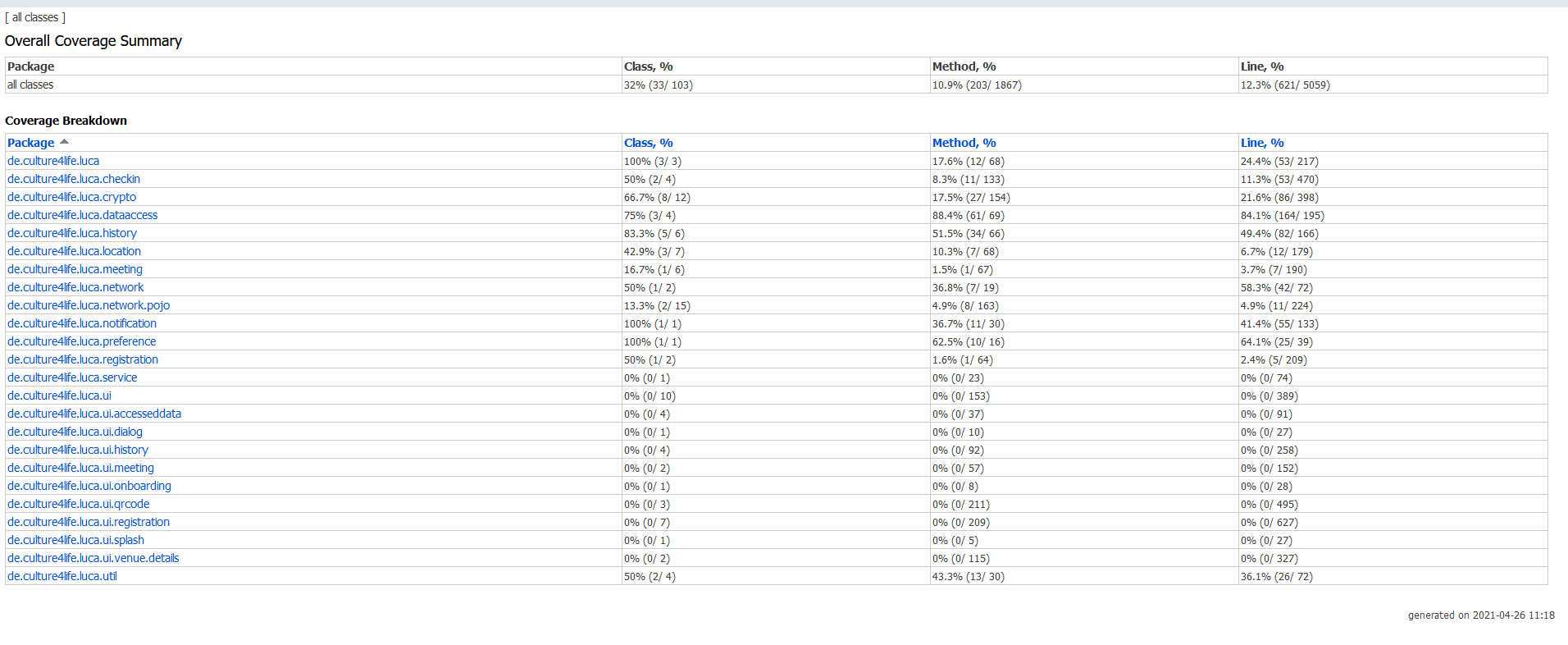
Task: Click the sort arrow next to Package
Action: [x=64, y=142]
